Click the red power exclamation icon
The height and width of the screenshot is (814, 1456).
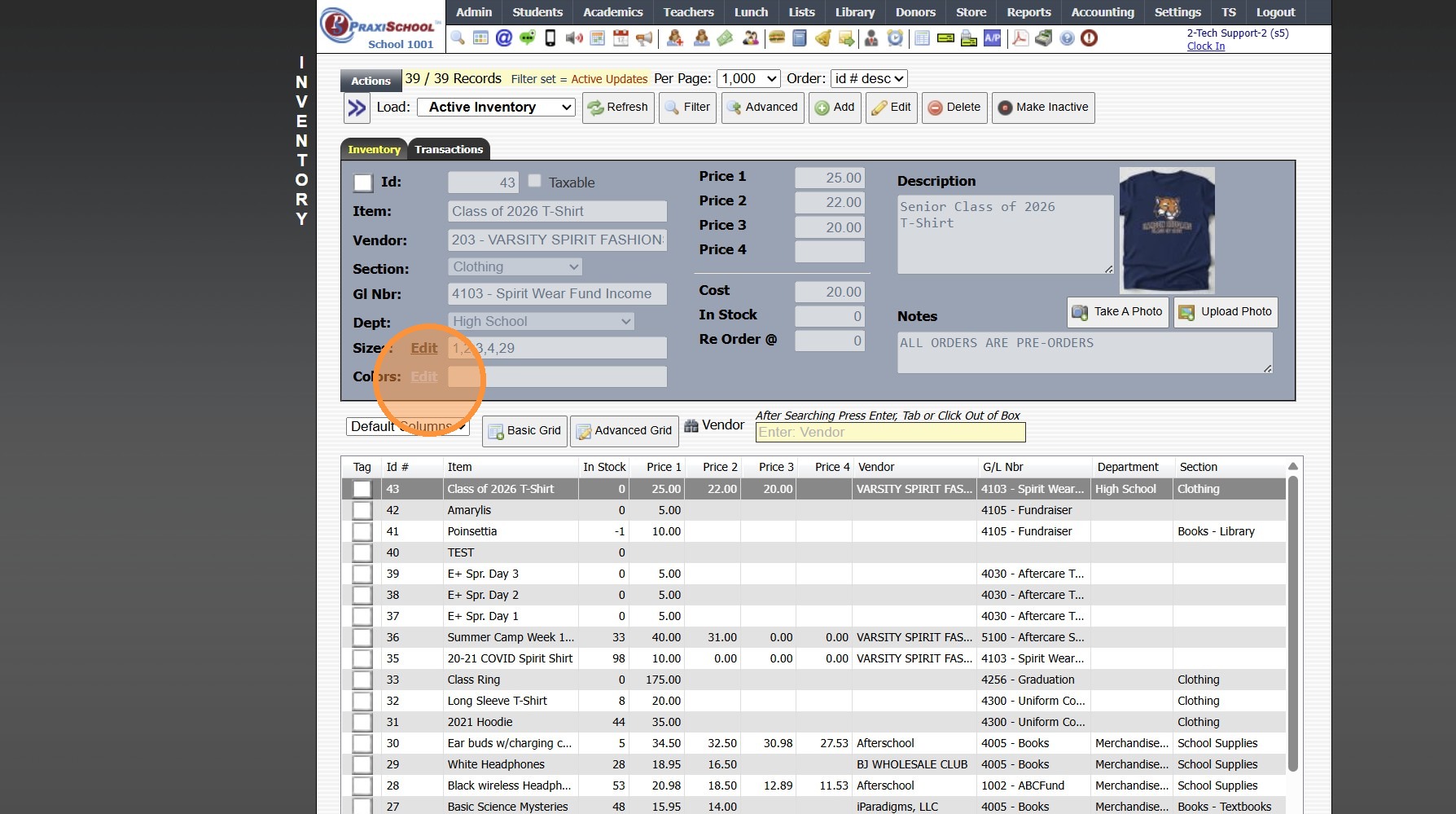click(x=1089, y=37)
